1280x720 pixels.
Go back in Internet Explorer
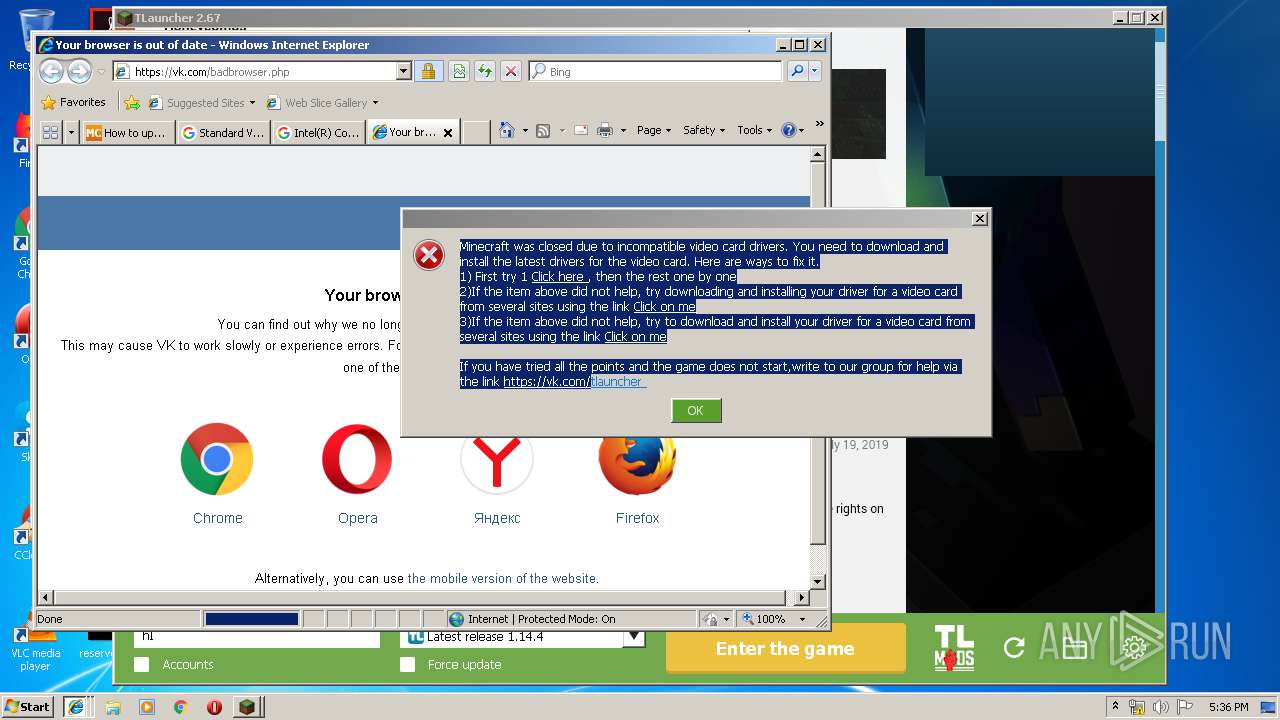(x=52, y=71)
